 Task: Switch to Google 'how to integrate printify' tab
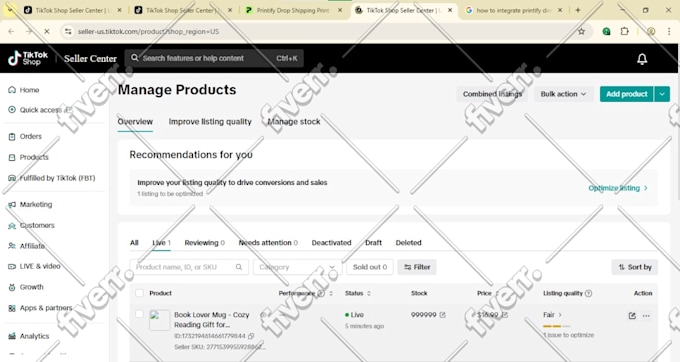point(513,10)
